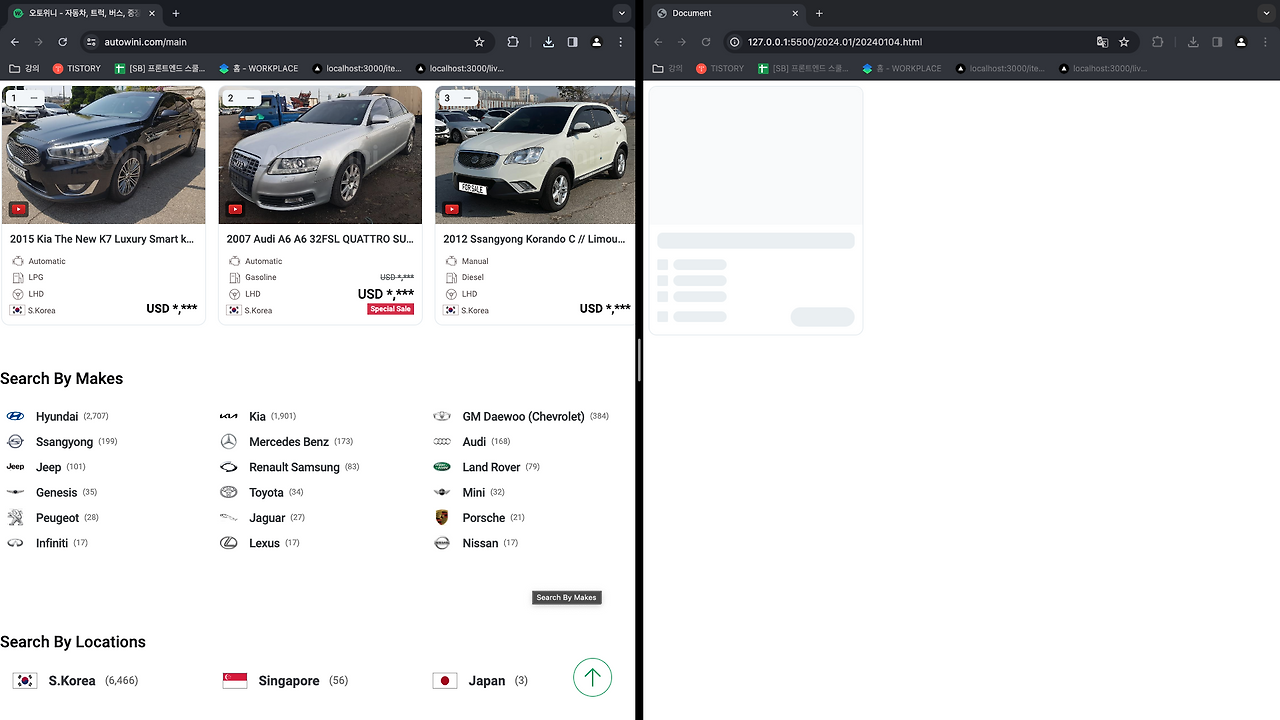
Task: Click the Hyundai brand logo in Search By Makes
Action: click(15, 415)
